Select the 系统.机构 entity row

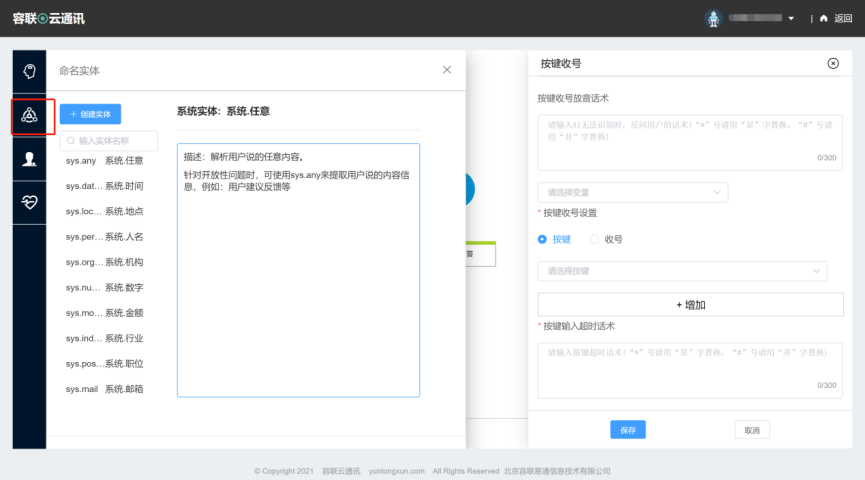104,262
